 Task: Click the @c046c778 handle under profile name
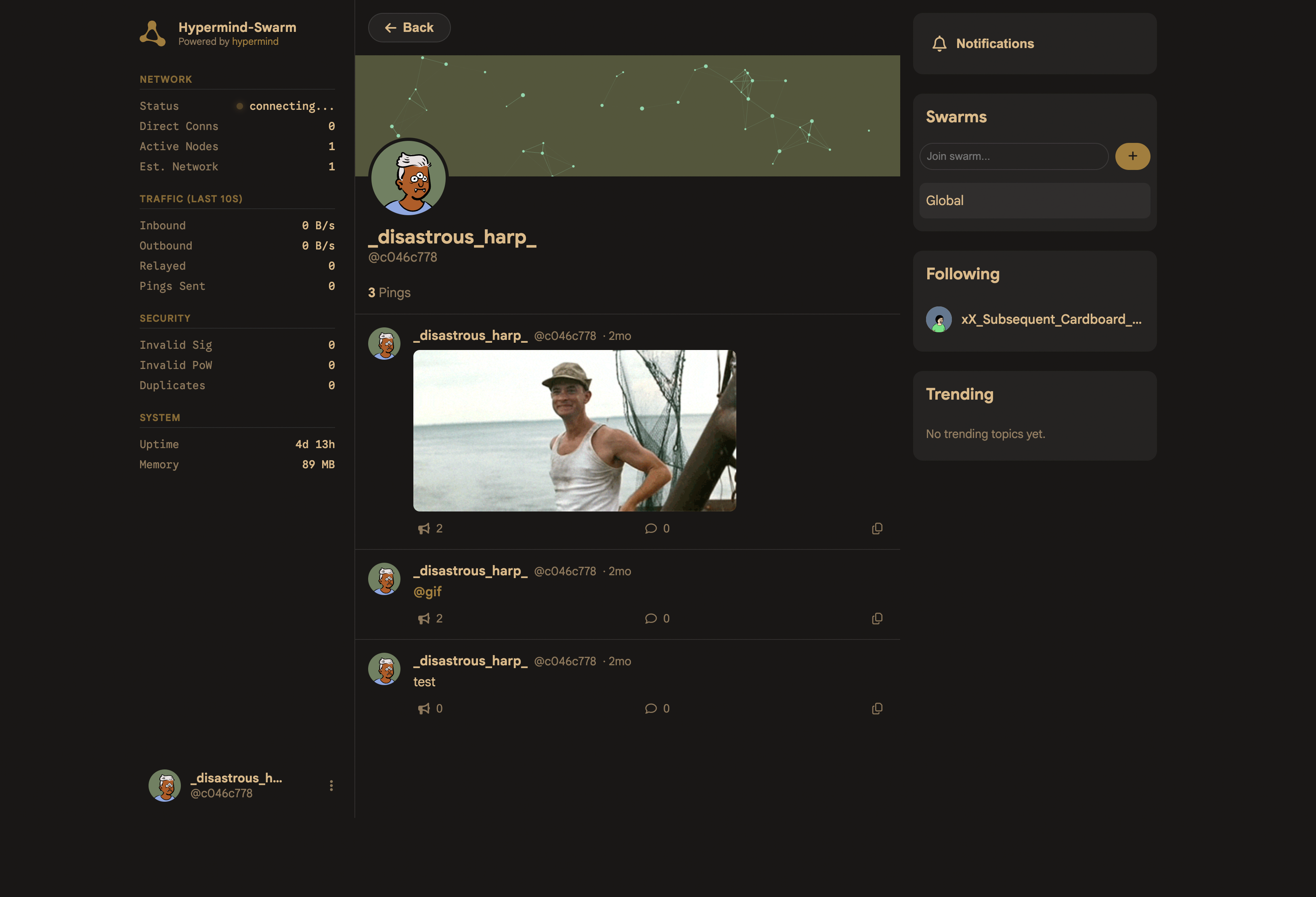(x=402, y=257)
